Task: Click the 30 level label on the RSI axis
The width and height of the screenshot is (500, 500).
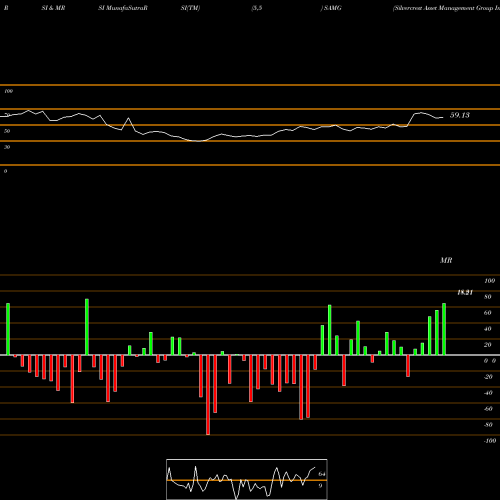Action: coord(7,147)
